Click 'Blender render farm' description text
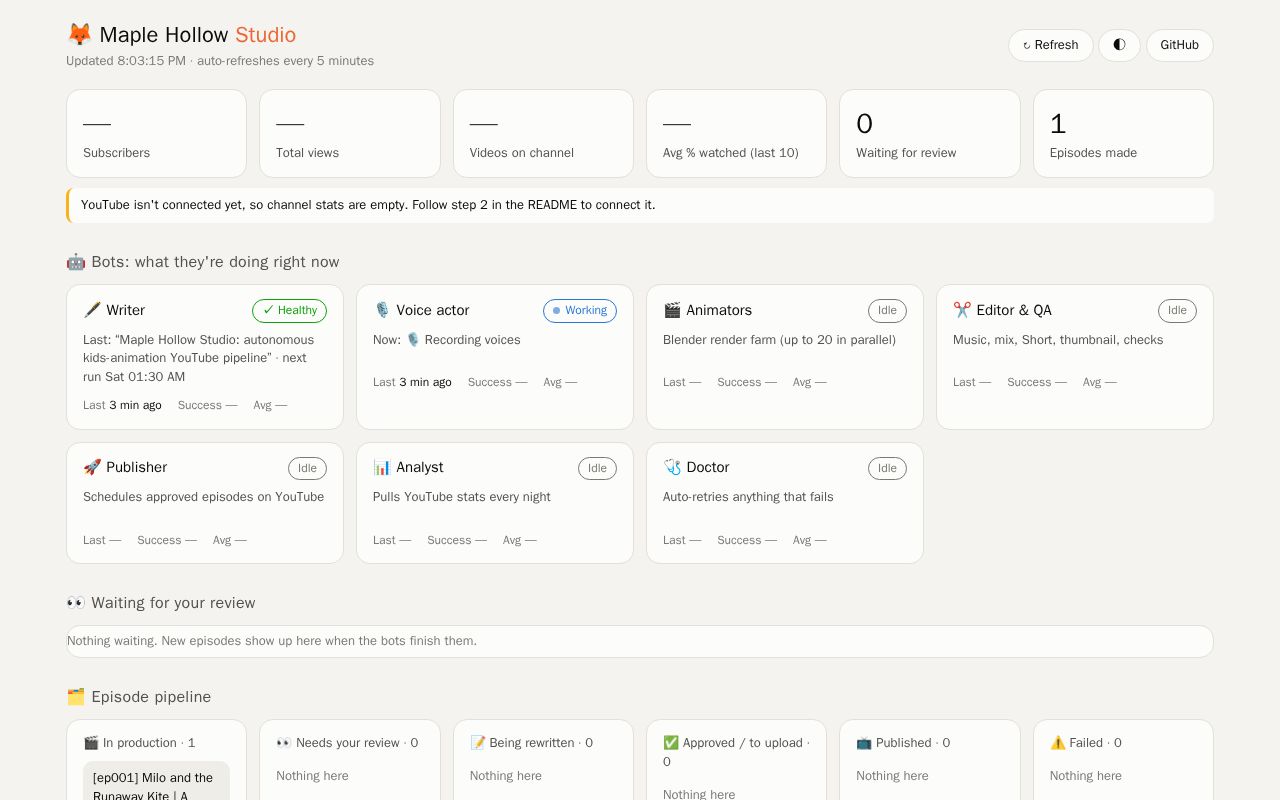 point(779,340)
